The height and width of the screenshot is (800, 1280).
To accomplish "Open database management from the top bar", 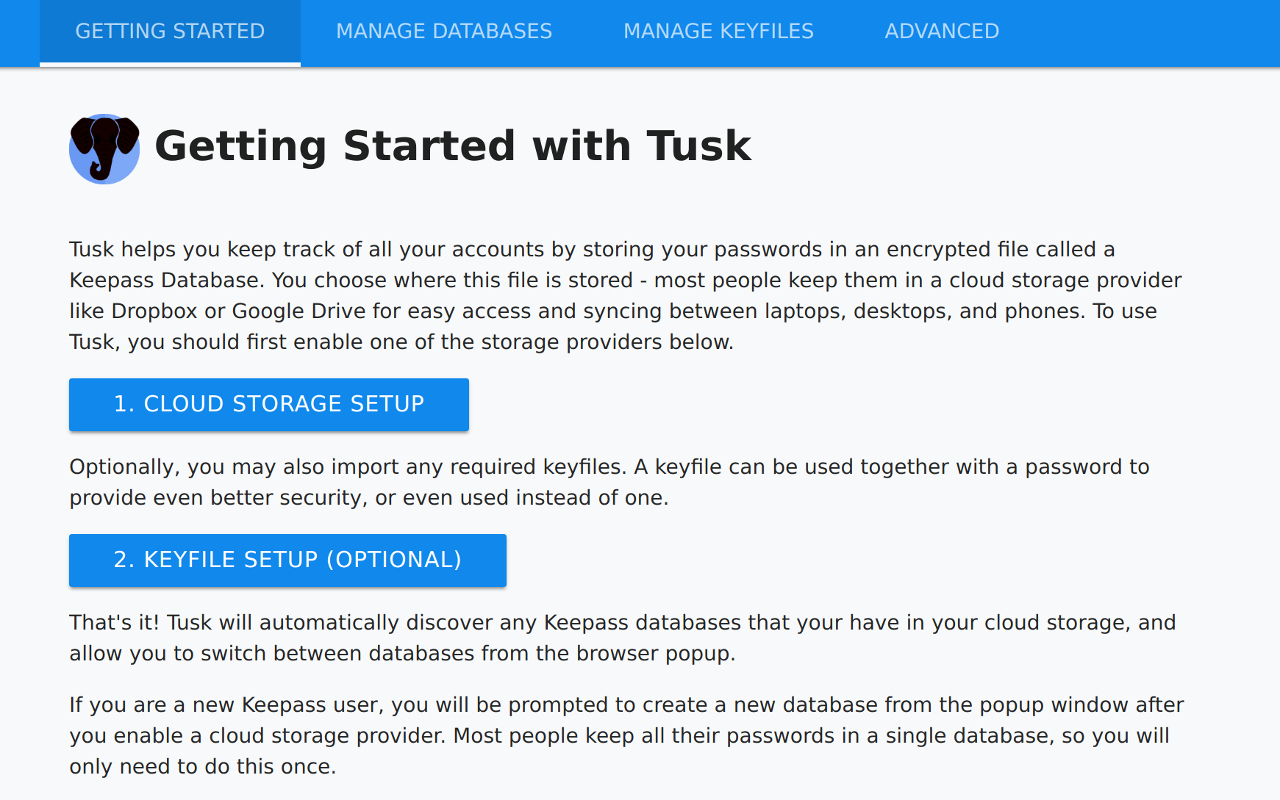I will [444, 31].
